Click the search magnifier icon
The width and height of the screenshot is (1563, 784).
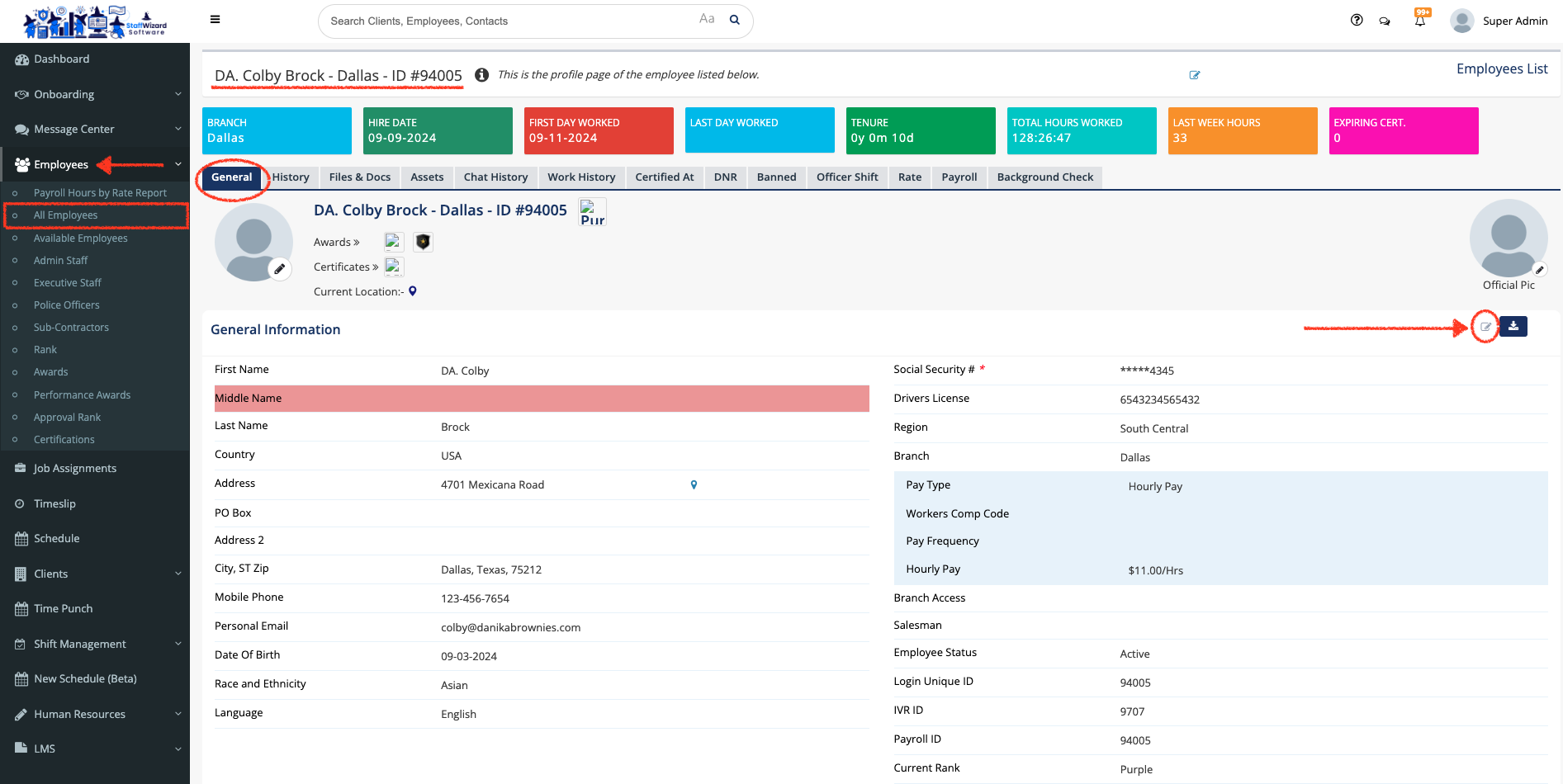coord(734,21)
